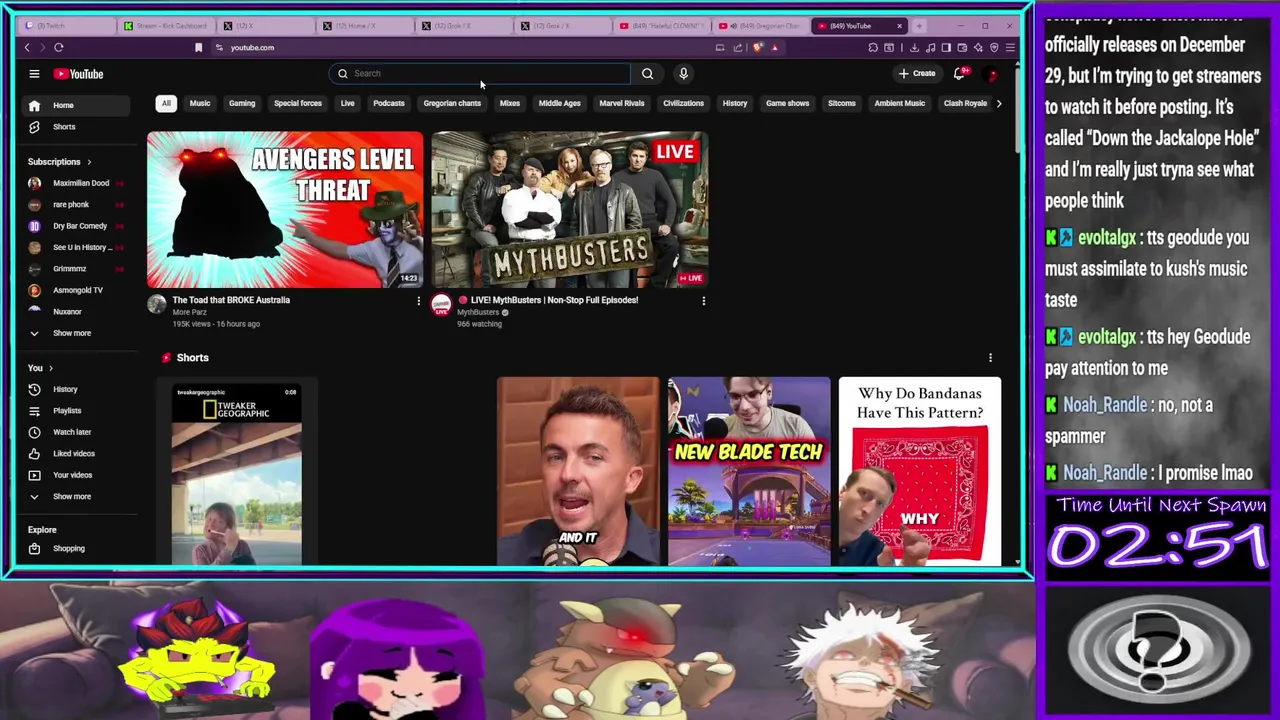
Task: Start voice search with the microphone icon
Action: pos(683,73)
